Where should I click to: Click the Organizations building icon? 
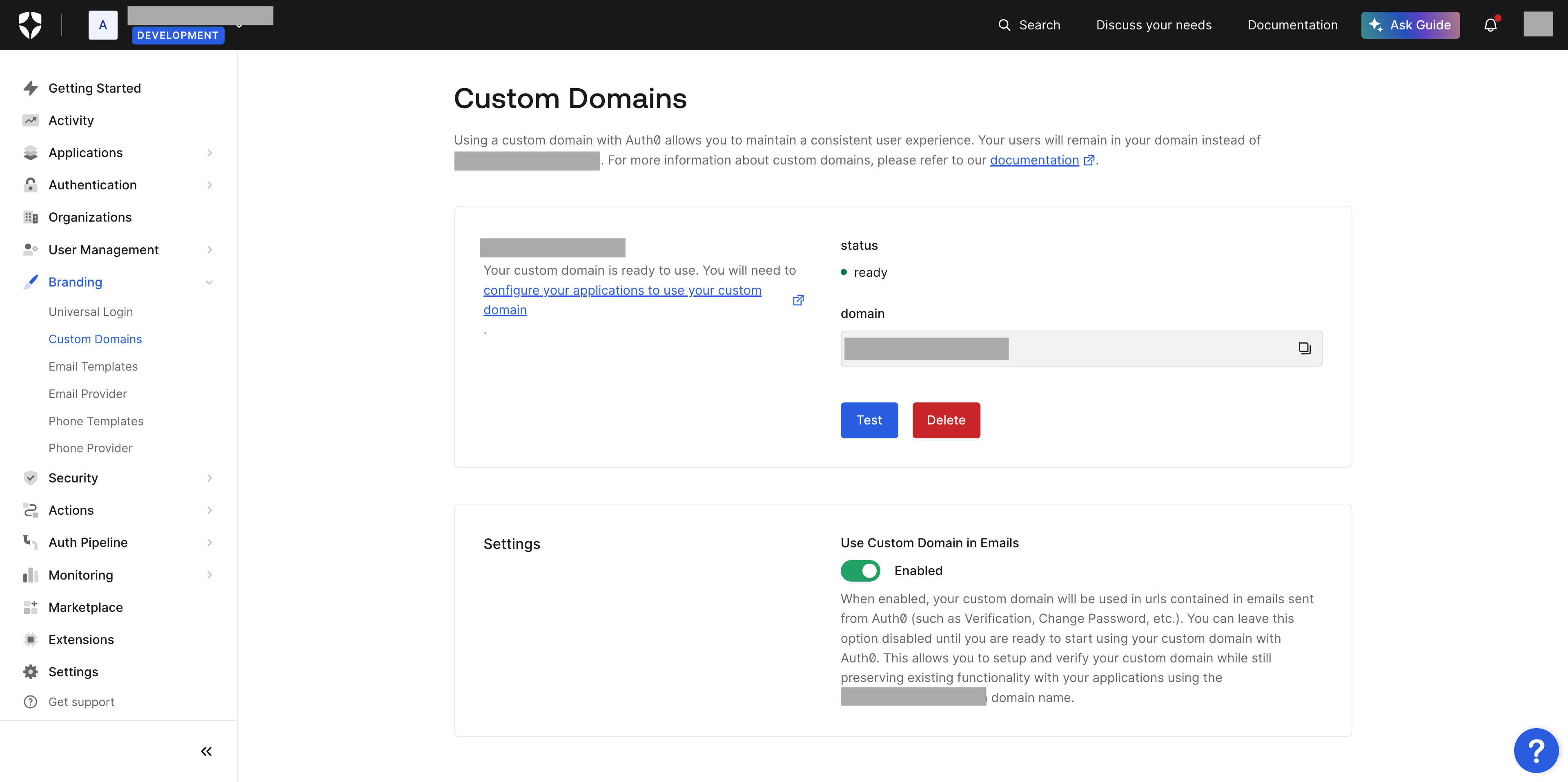31,217
